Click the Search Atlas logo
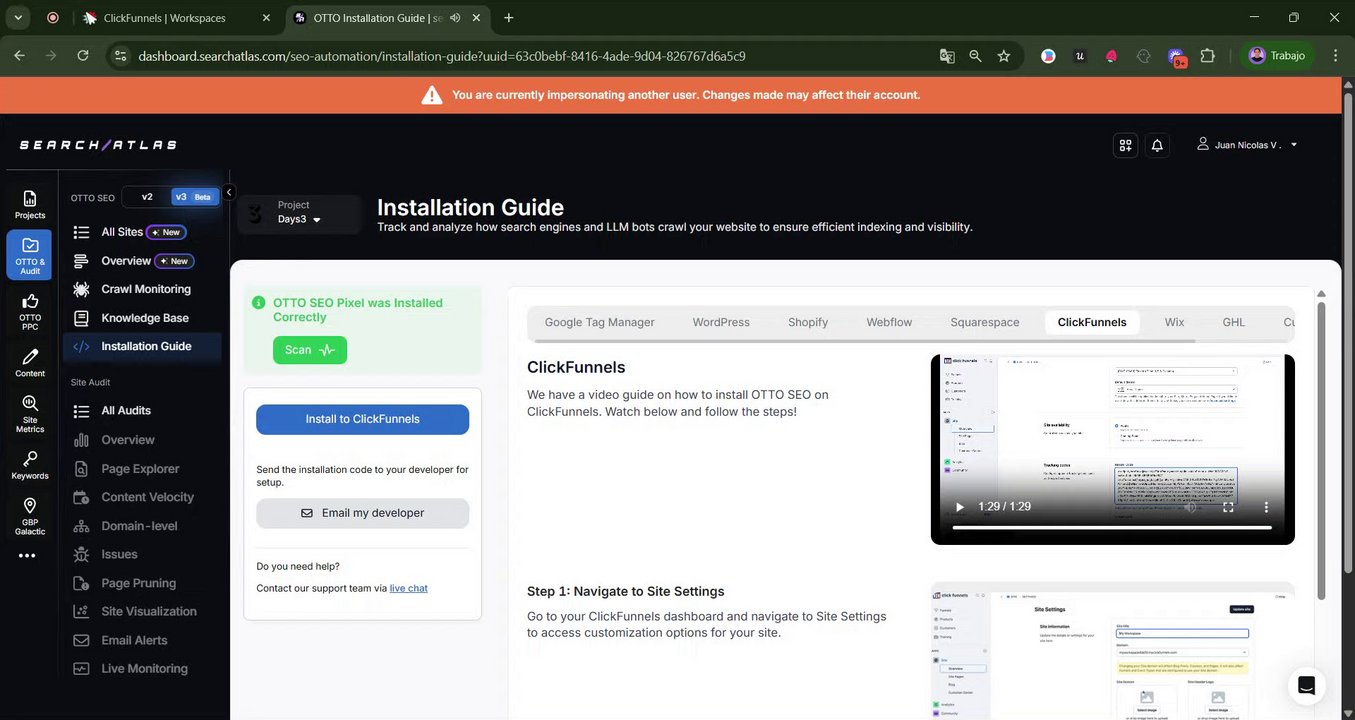 (x=98, y=145)
